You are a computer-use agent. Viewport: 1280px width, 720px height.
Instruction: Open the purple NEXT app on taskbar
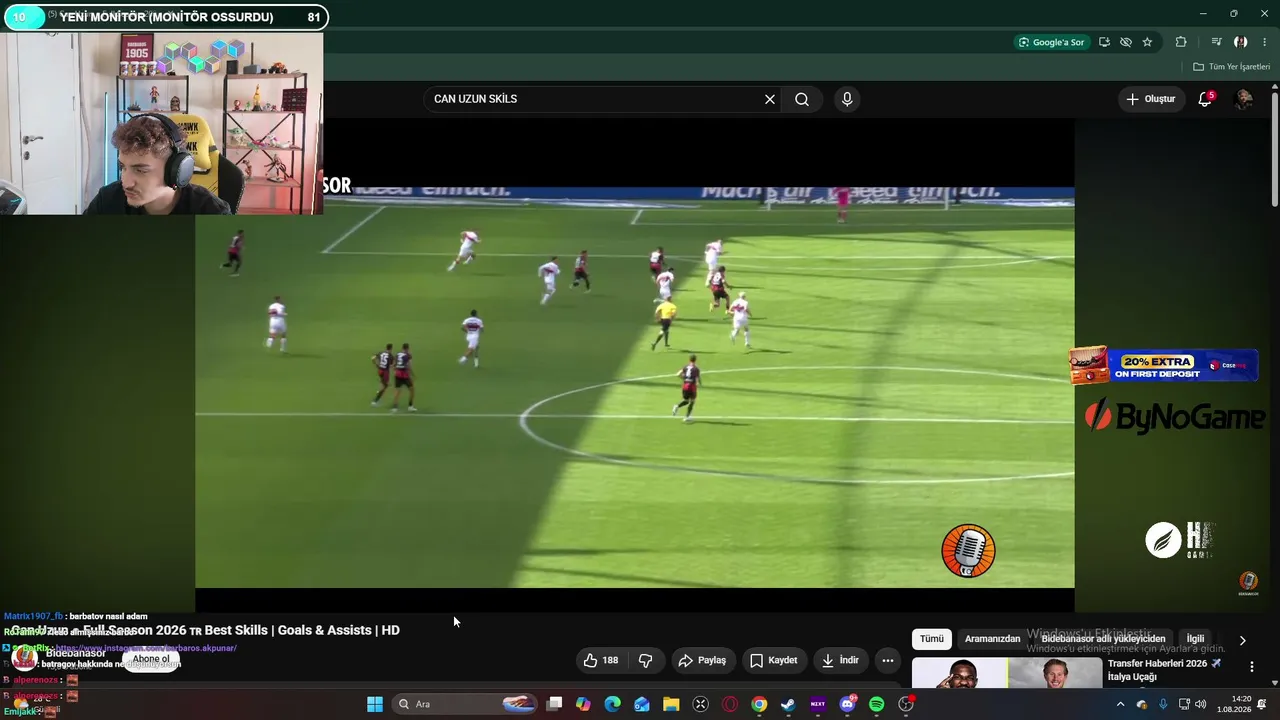[x=818, y=704]
